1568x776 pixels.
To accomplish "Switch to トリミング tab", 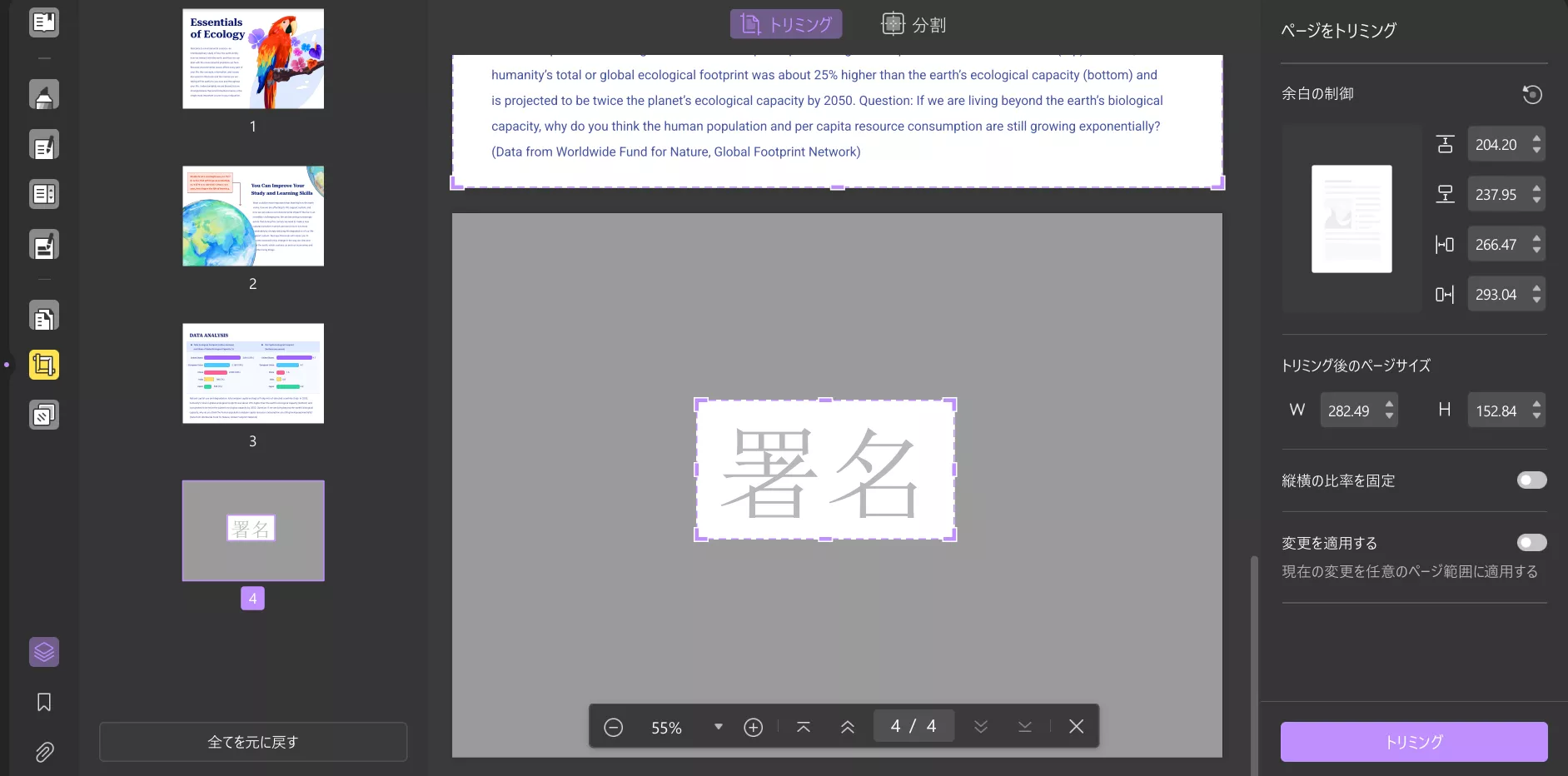I will click(x=786, y=24).
